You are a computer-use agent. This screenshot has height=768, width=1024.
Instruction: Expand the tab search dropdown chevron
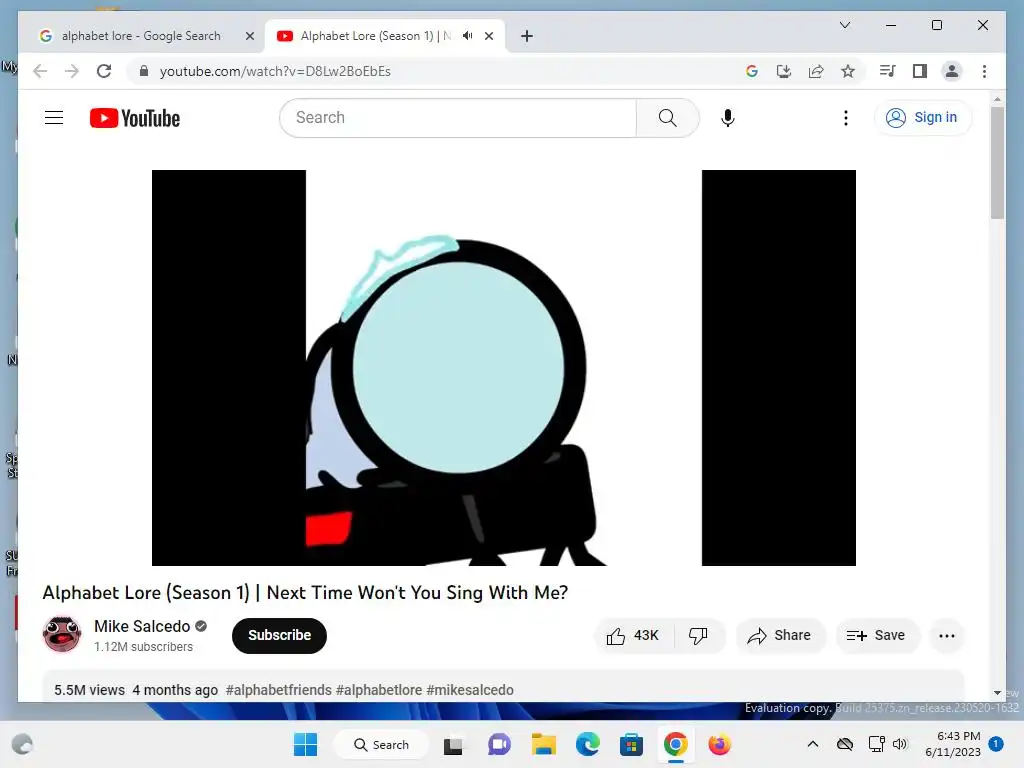tap(844, 25)
